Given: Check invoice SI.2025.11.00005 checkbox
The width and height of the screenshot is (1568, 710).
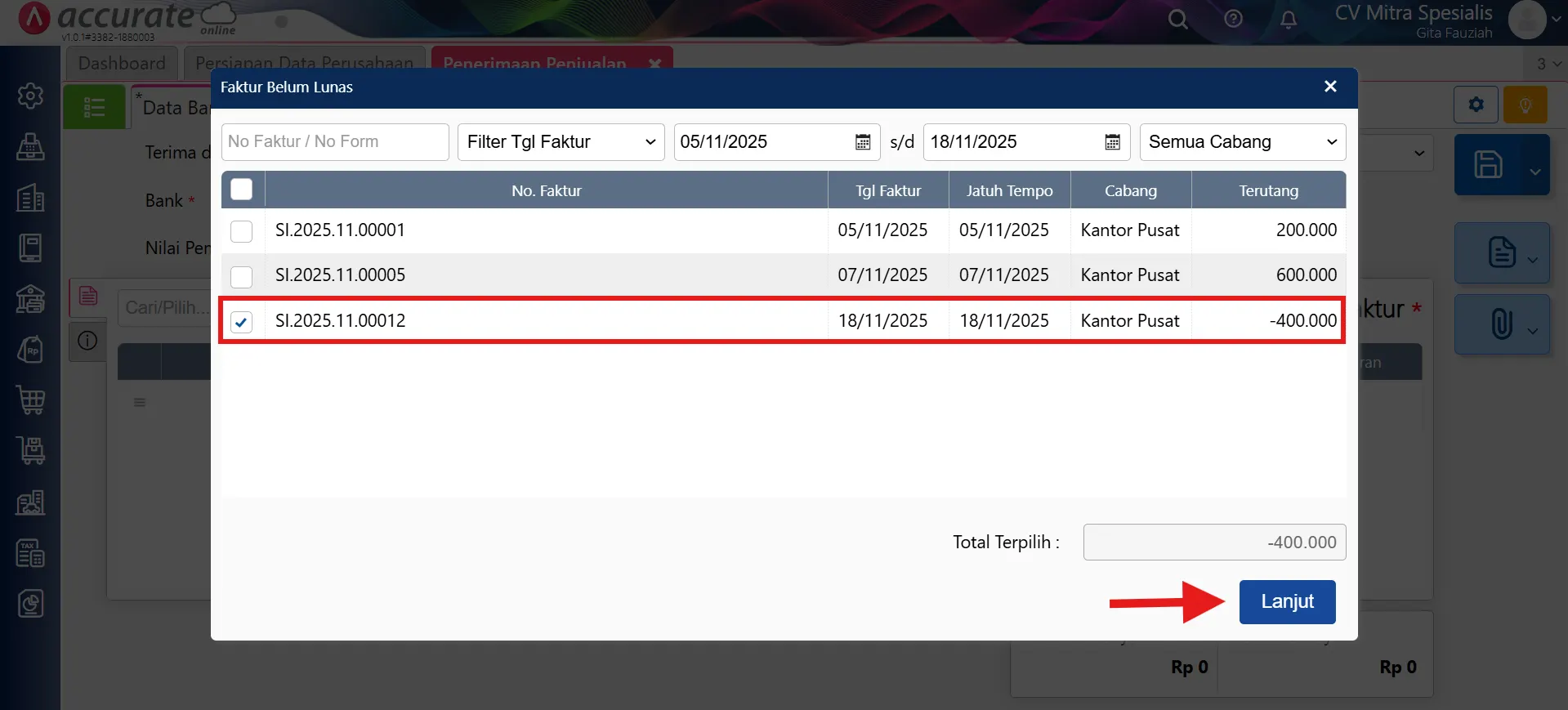Looking at the screenshot, I should (x=241, y=276).
